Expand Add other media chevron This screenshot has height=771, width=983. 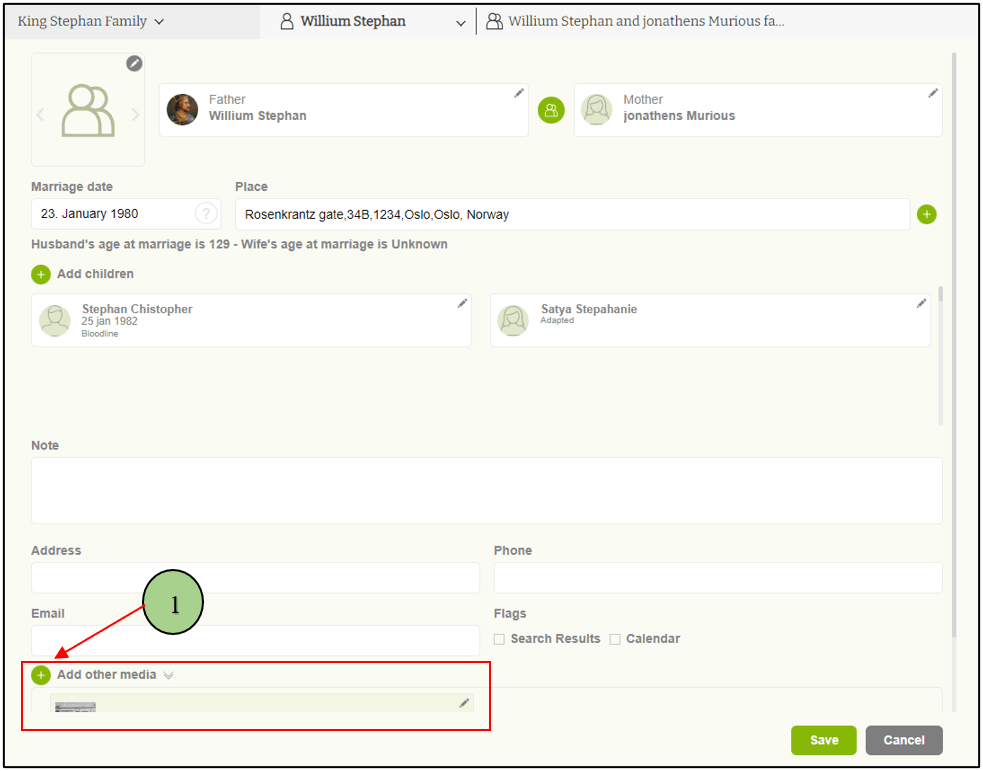(x=169, y=675)
